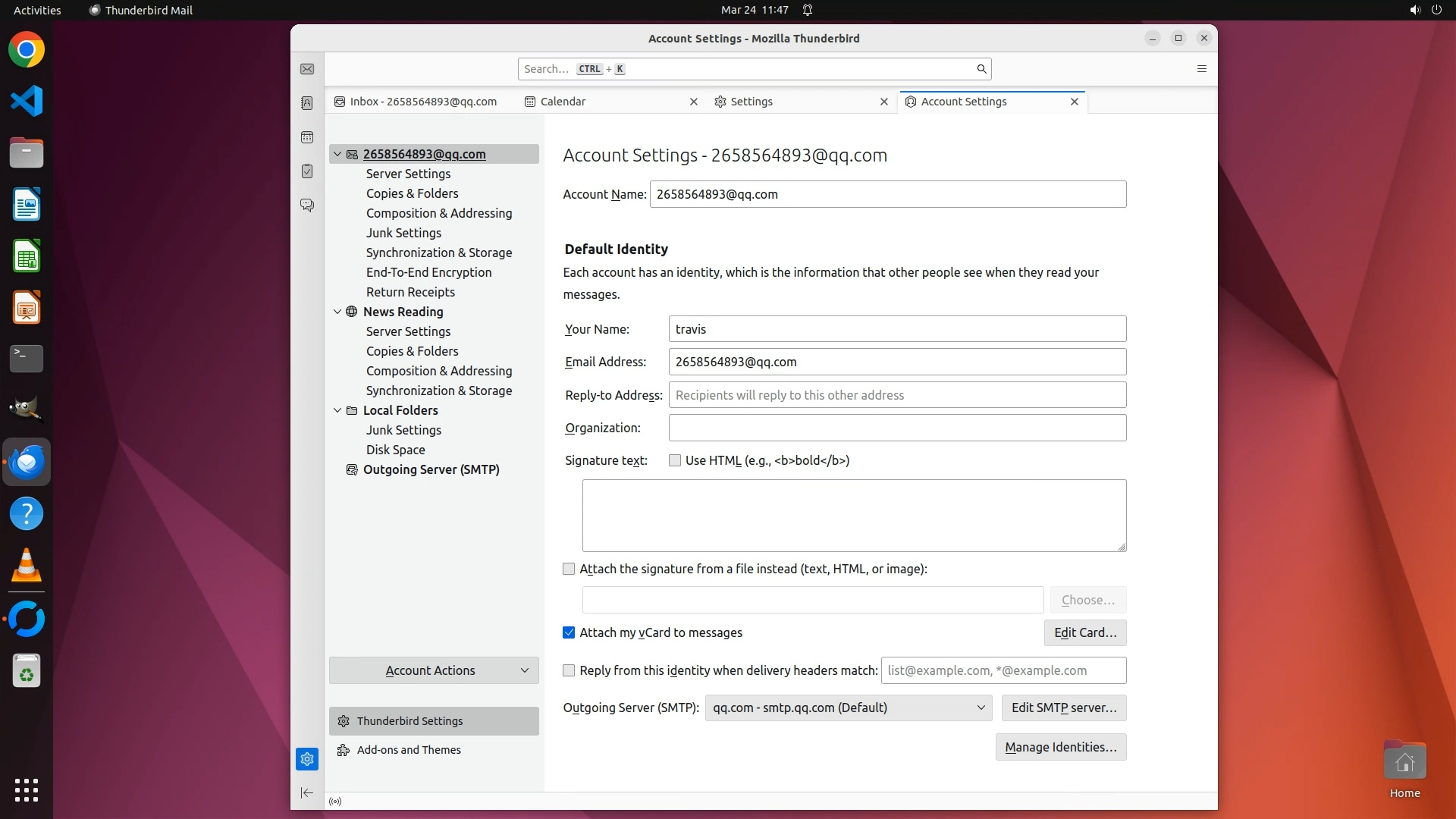Open Mail space from the sidebar
Image resolution: width=1456 pixels, height=819 pixels.
[x=307, y=69]
